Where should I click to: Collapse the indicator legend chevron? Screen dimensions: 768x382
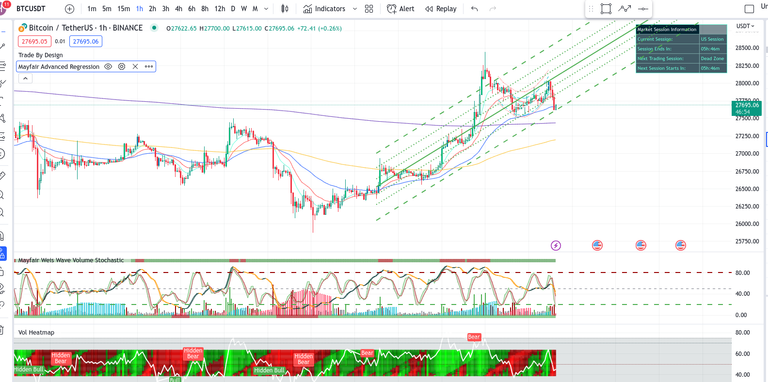pyautogui.click(x=25, y=78)
